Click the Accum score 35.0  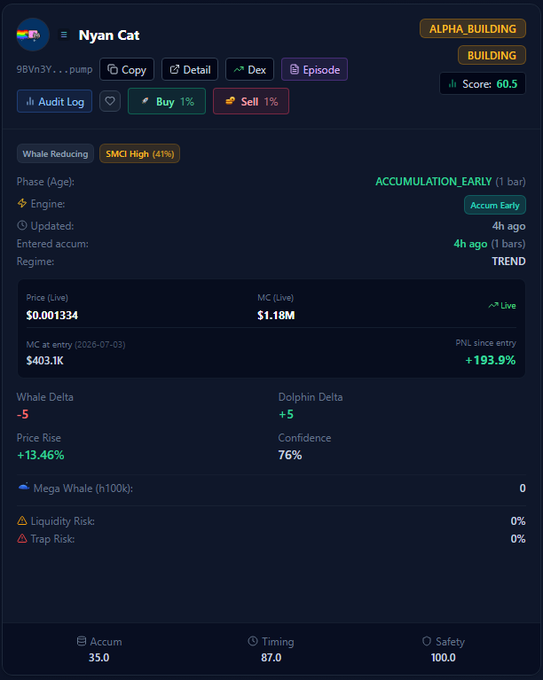[x=99, y=657]
